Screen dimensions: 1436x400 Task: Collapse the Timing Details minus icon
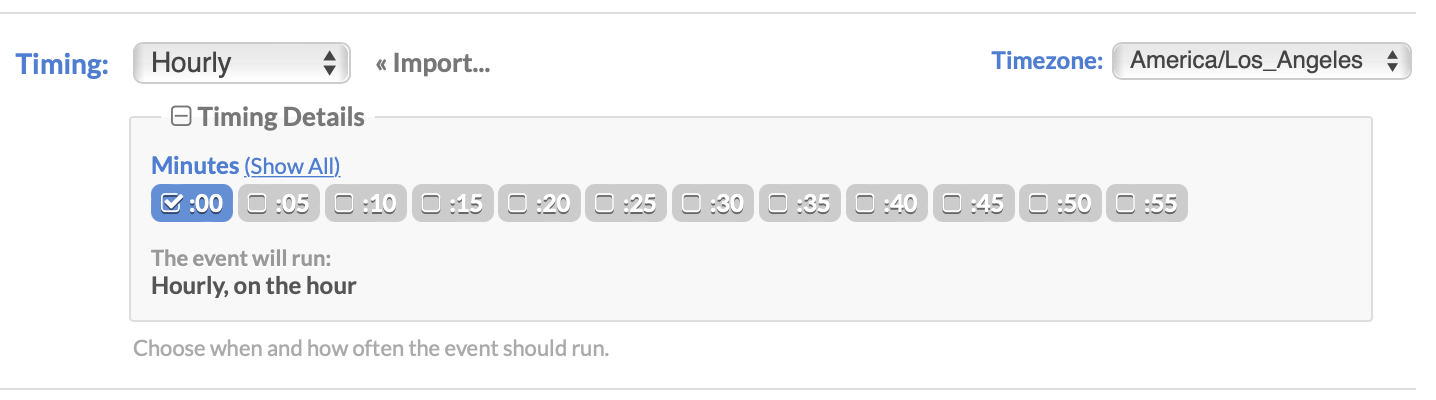click(181, 117)
